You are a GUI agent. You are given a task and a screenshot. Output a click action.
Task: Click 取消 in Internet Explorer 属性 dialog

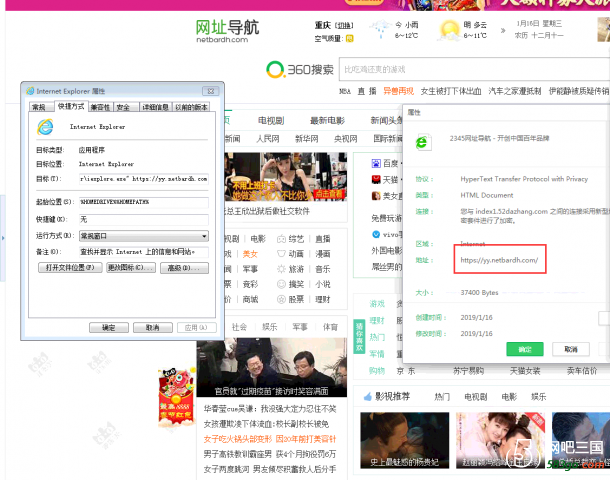[x=152, y=328]
